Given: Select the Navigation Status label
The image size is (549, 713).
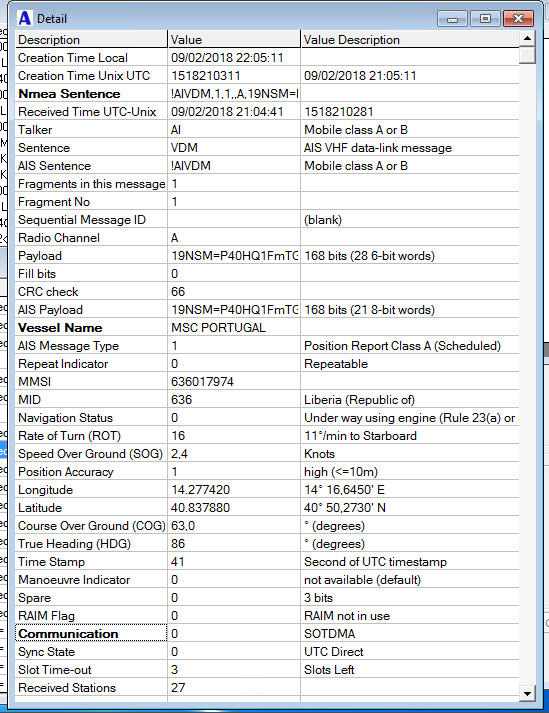Looking at the screenshot, I should [65, 417].
